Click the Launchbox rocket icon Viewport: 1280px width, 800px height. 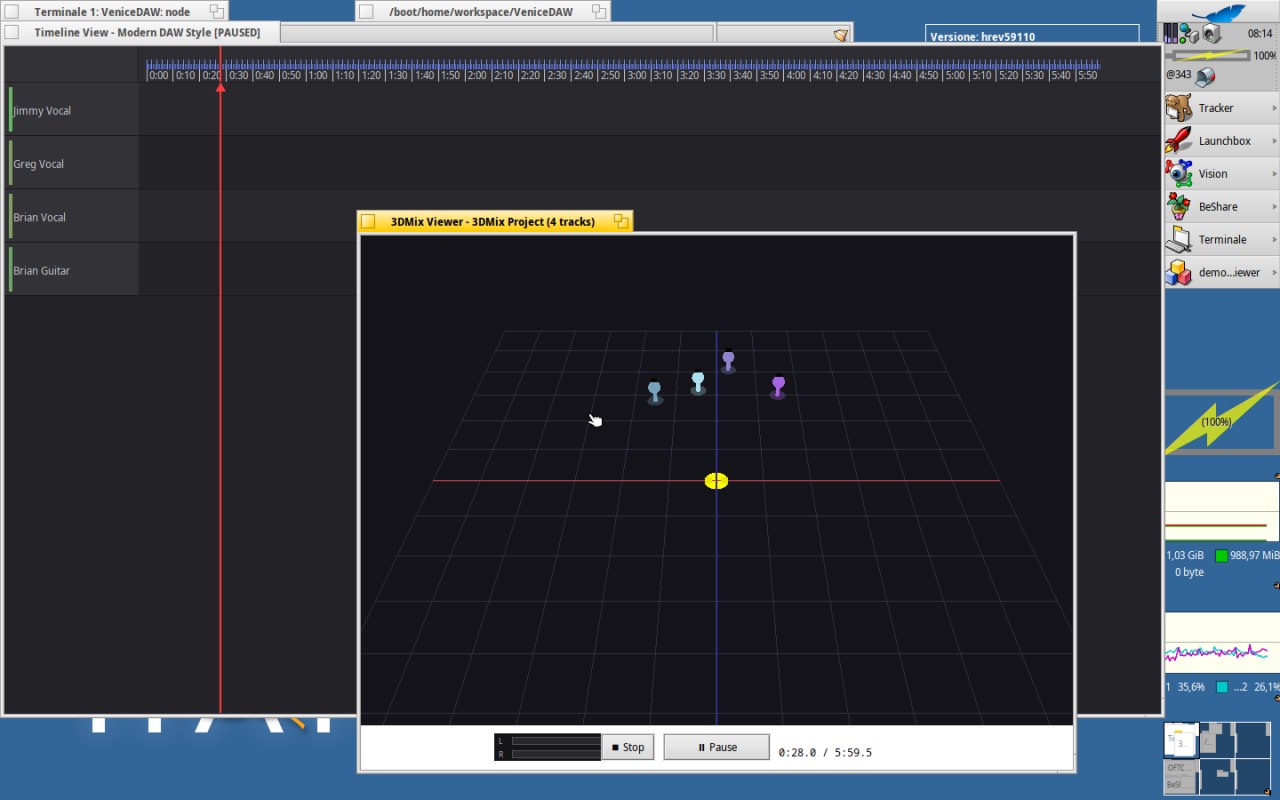(x=1181, y=141)
